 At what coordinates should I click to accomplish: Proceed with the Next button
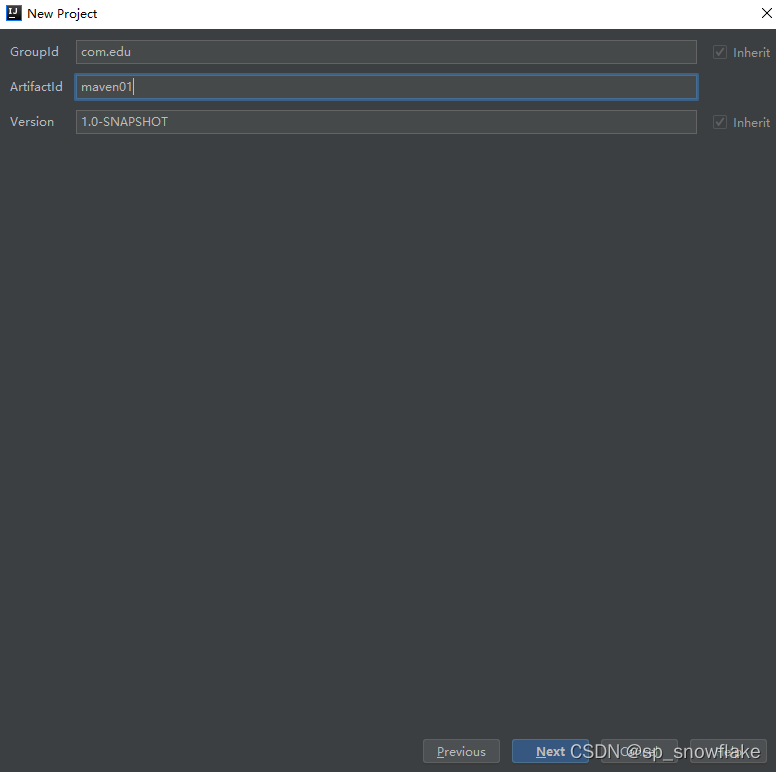click(x=550, y=751)
